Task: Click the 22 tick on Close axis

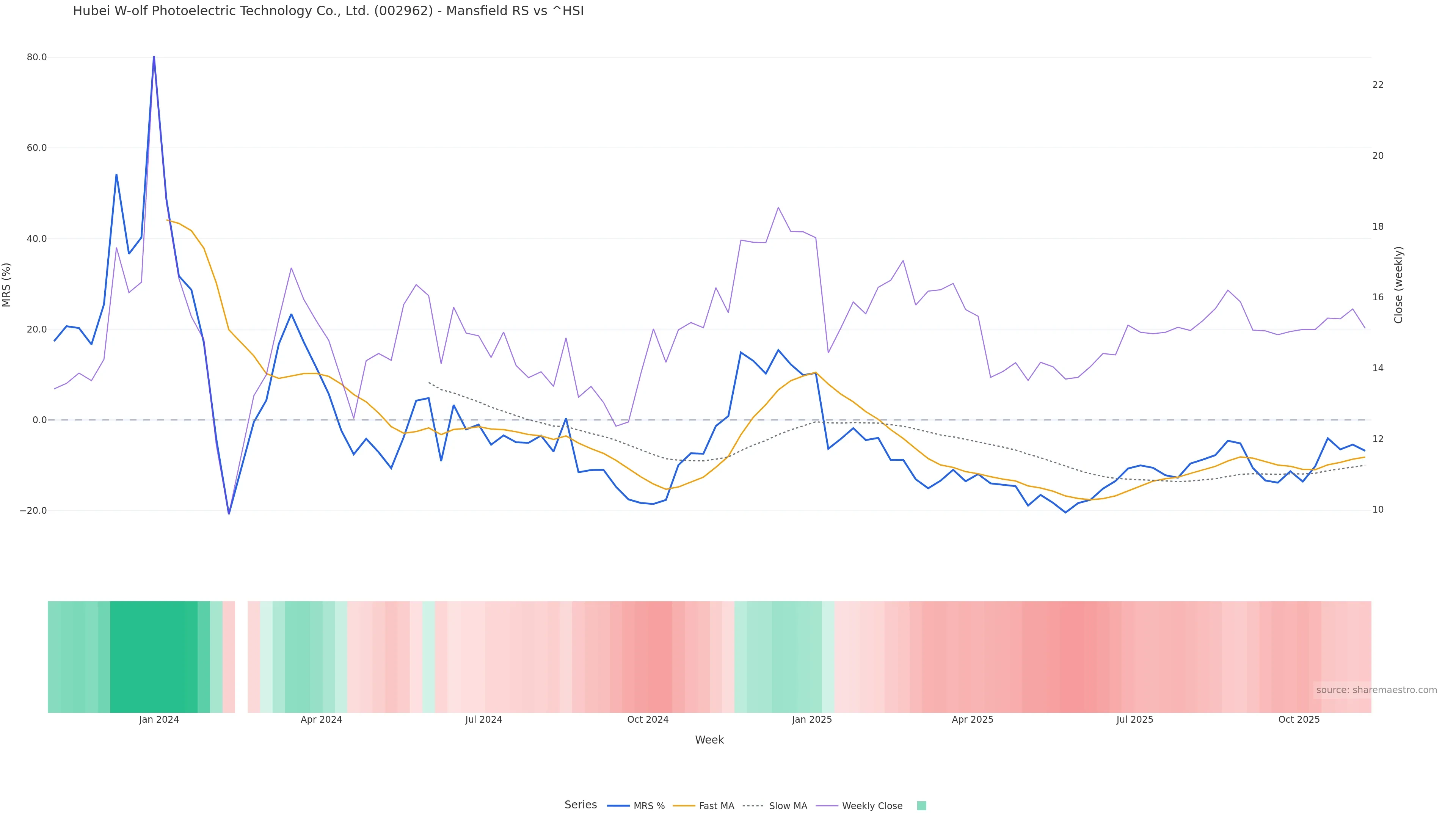Action: pos(1378,85)
